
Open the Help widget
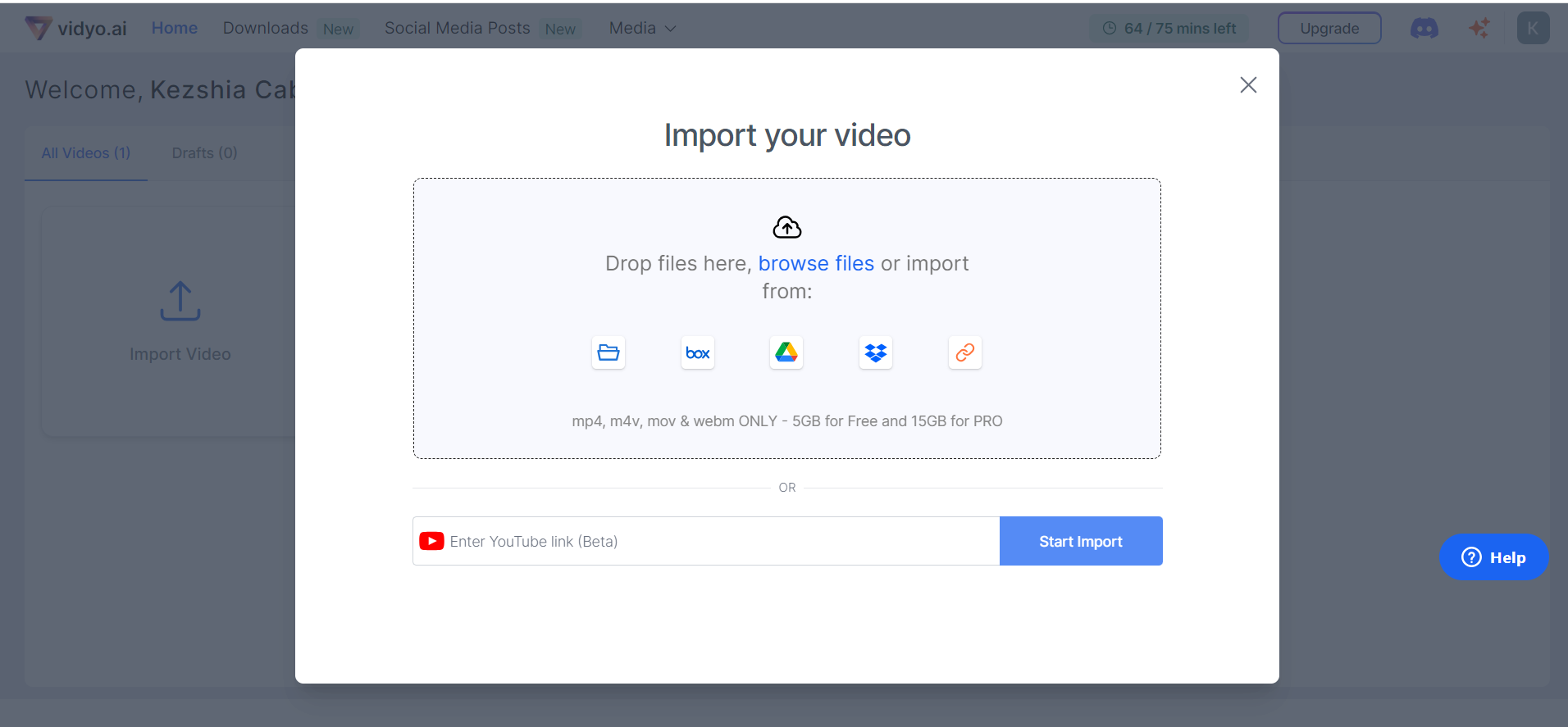point(1493,557)
